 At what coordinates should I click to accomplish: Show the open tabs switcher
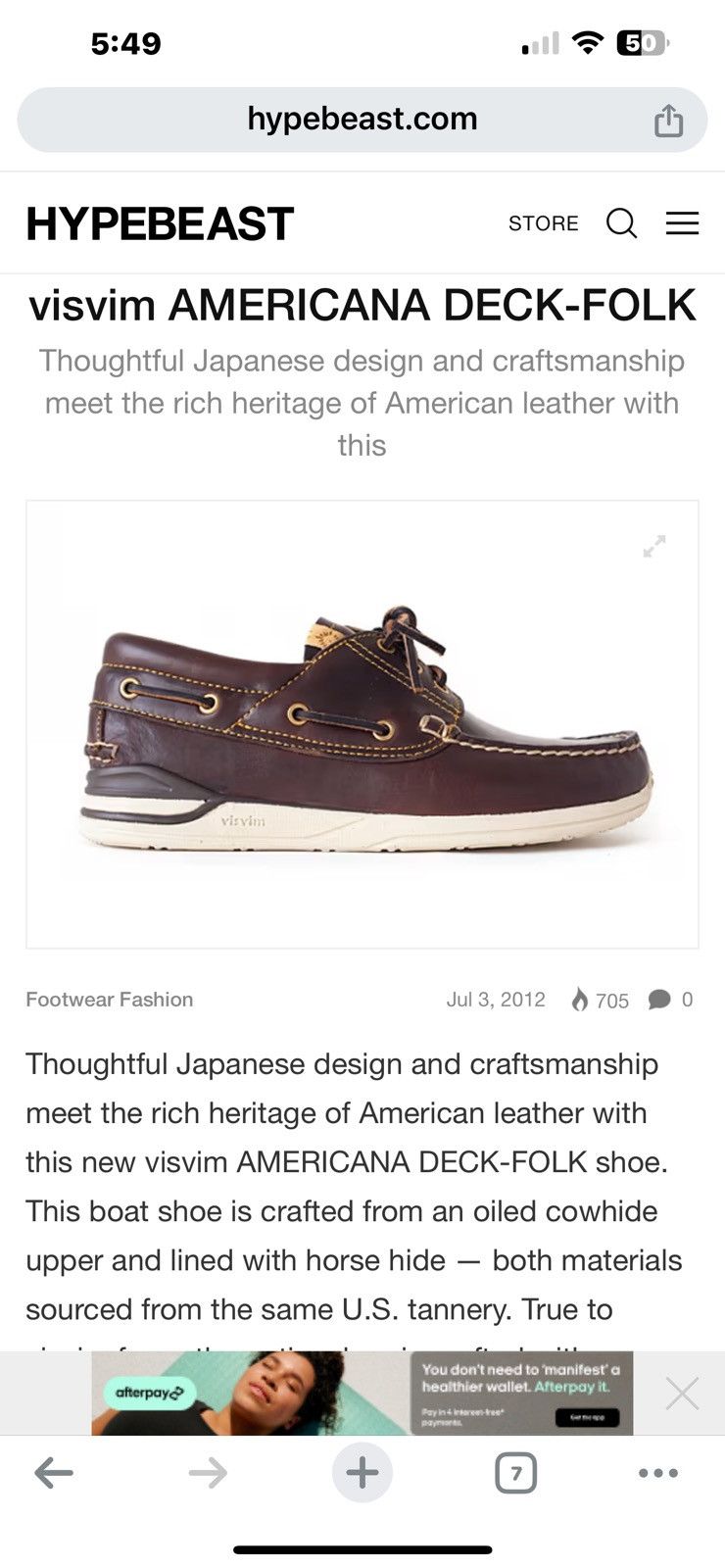(516, 1473)
